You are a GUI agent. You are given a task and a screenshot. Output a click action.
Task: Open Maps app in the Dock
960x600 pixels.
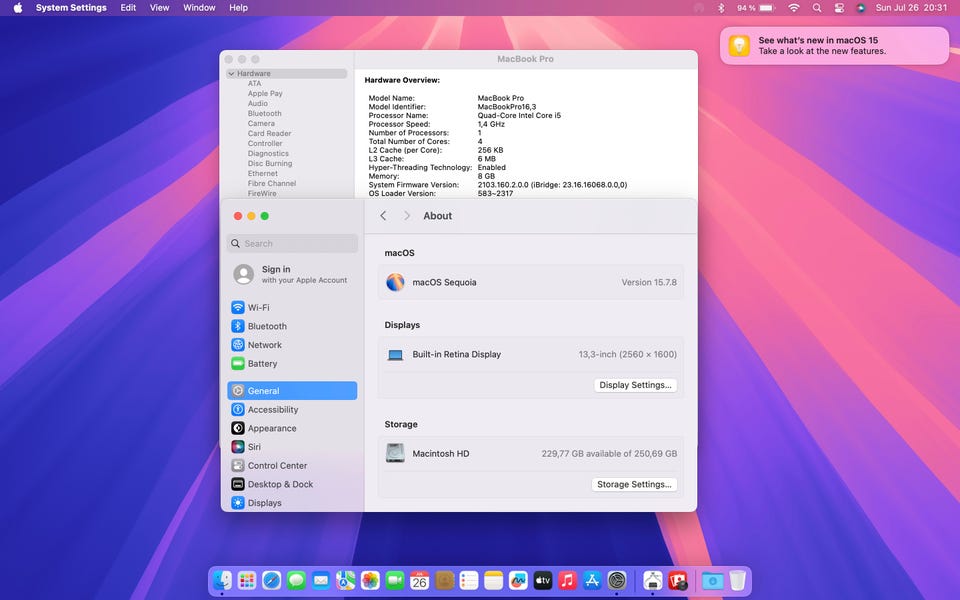click(345, 580)
